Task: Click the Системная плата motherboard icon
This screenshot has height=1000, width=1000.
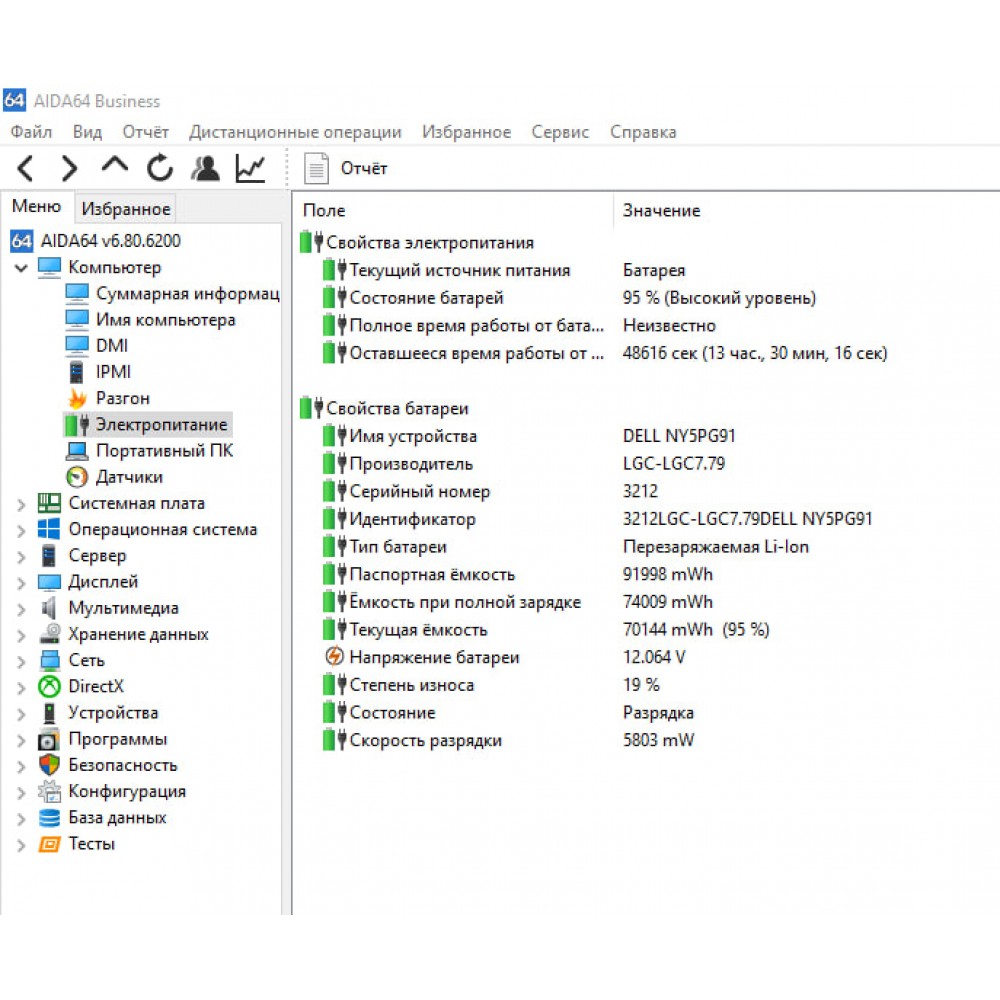Action: tap(49, 503)
